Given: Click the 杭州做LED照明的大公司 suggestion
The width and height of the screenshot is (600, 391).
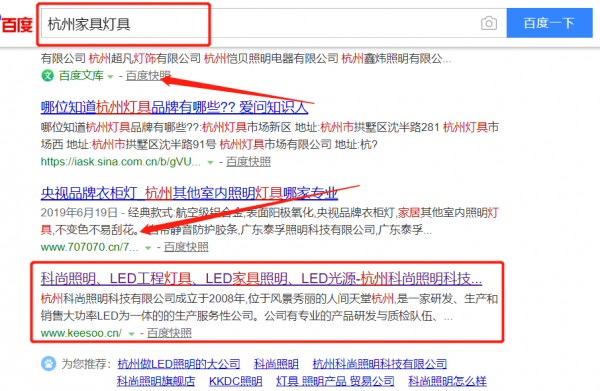Looking at the screenshot, I should (x=179, y=364).
